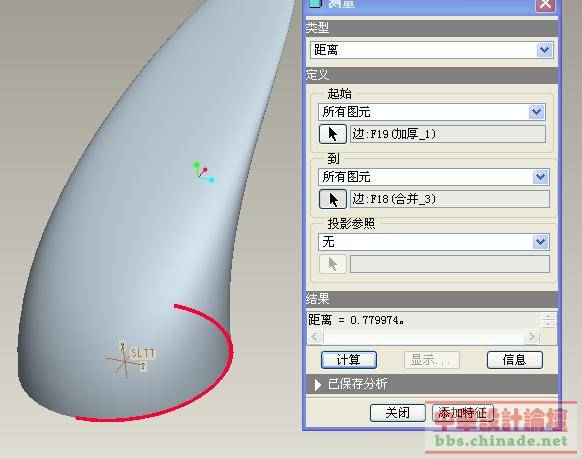582x459 pixels.
Task: Click the start (起始) selection arrow icon
Action: [333, 134]
